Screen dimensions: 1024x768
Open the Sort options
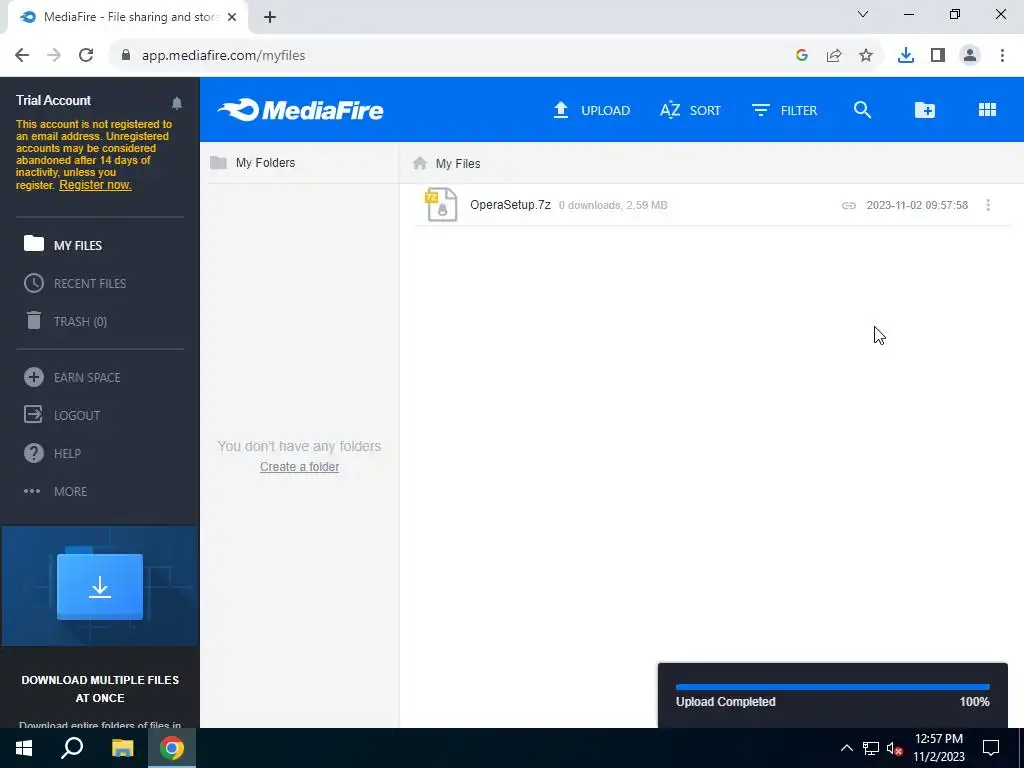[x=690, y=110]
